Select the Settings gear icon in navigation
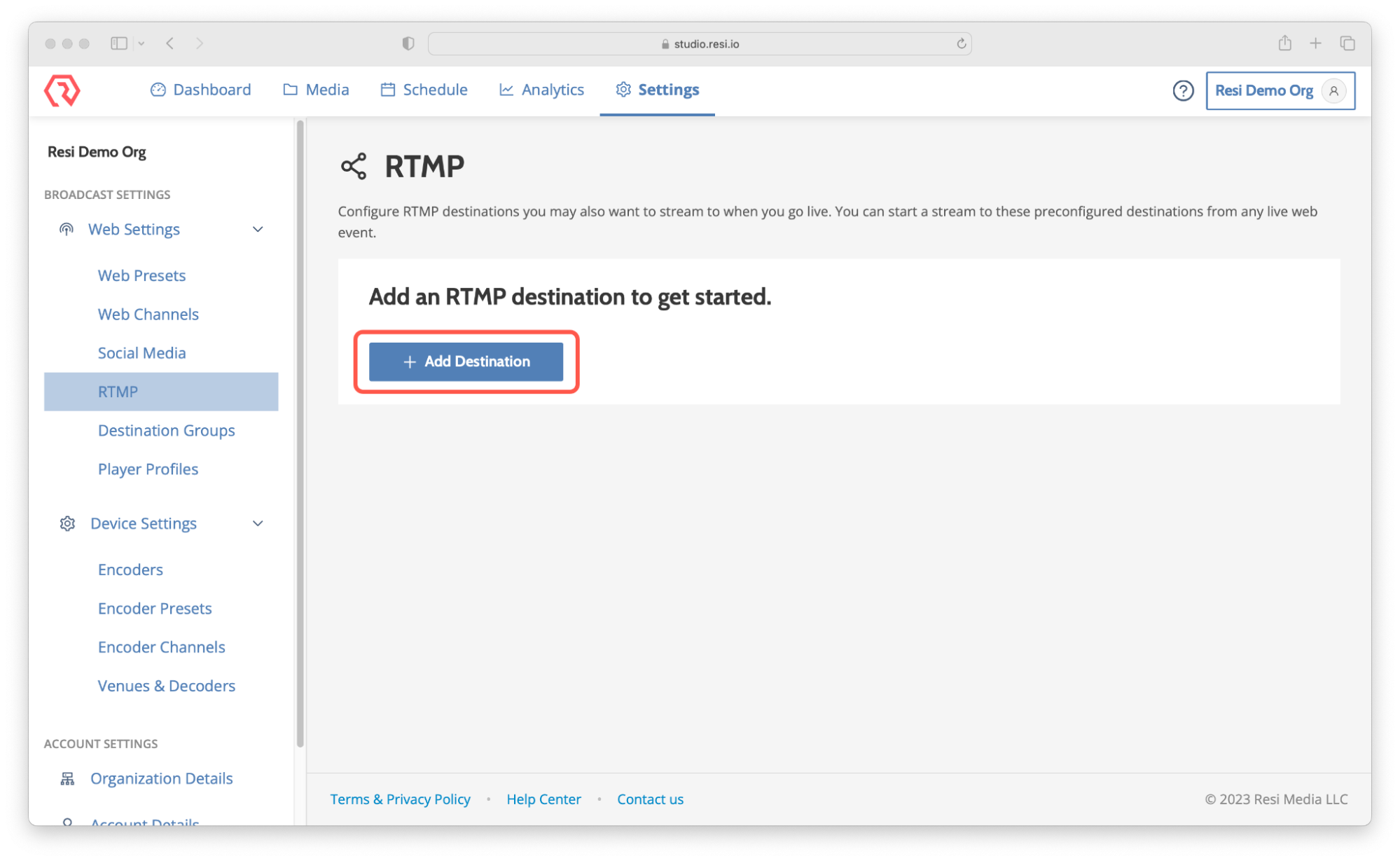1400x861 pixels. [x=622, y=90]
